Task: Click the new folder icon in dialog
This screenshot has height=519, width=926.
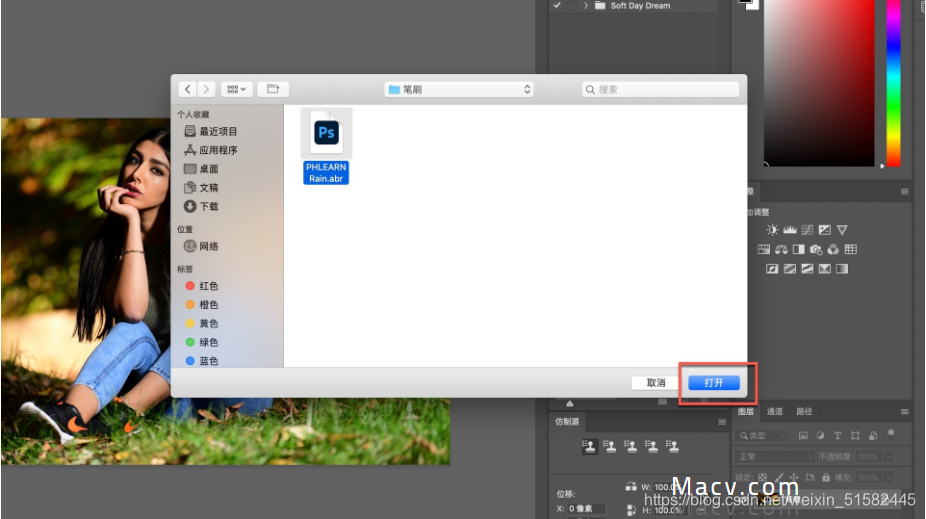Action: pyautogui.click(x=273, y=89)
